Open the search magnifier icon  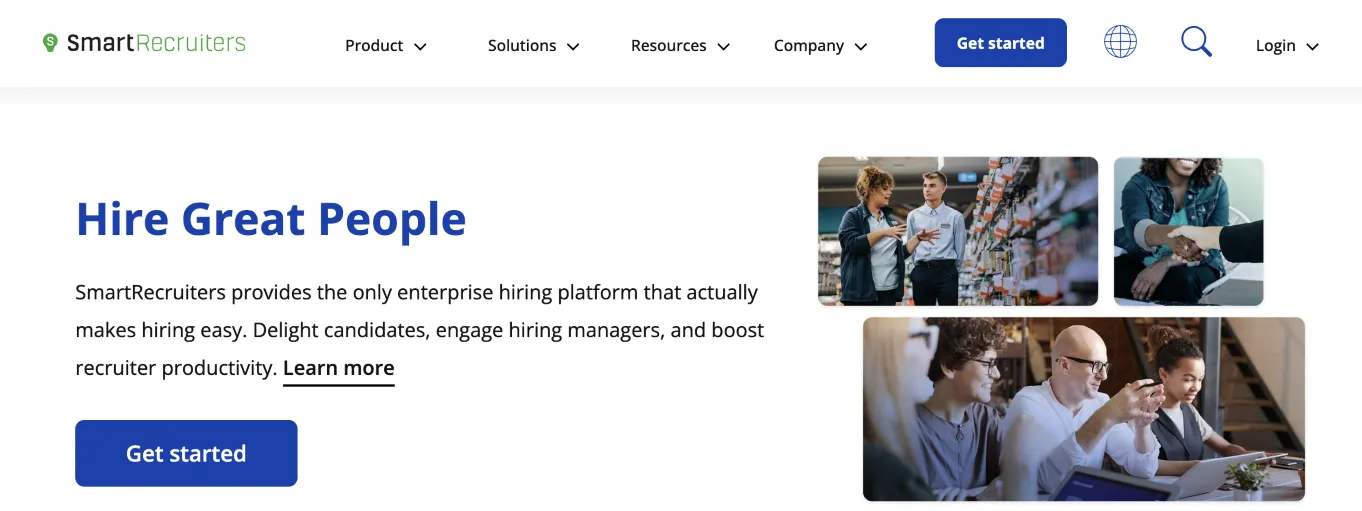click(x=1196, y=42)
